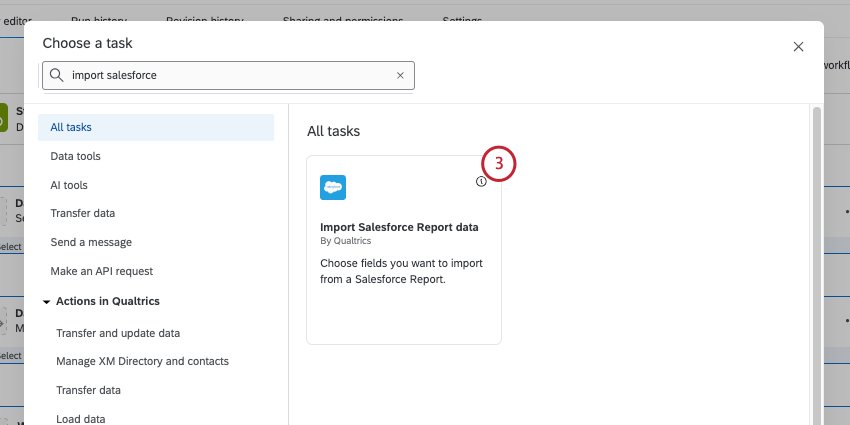Collapse the Actions in Qualtrics section
850x425 pixels.
coord(46,301)
